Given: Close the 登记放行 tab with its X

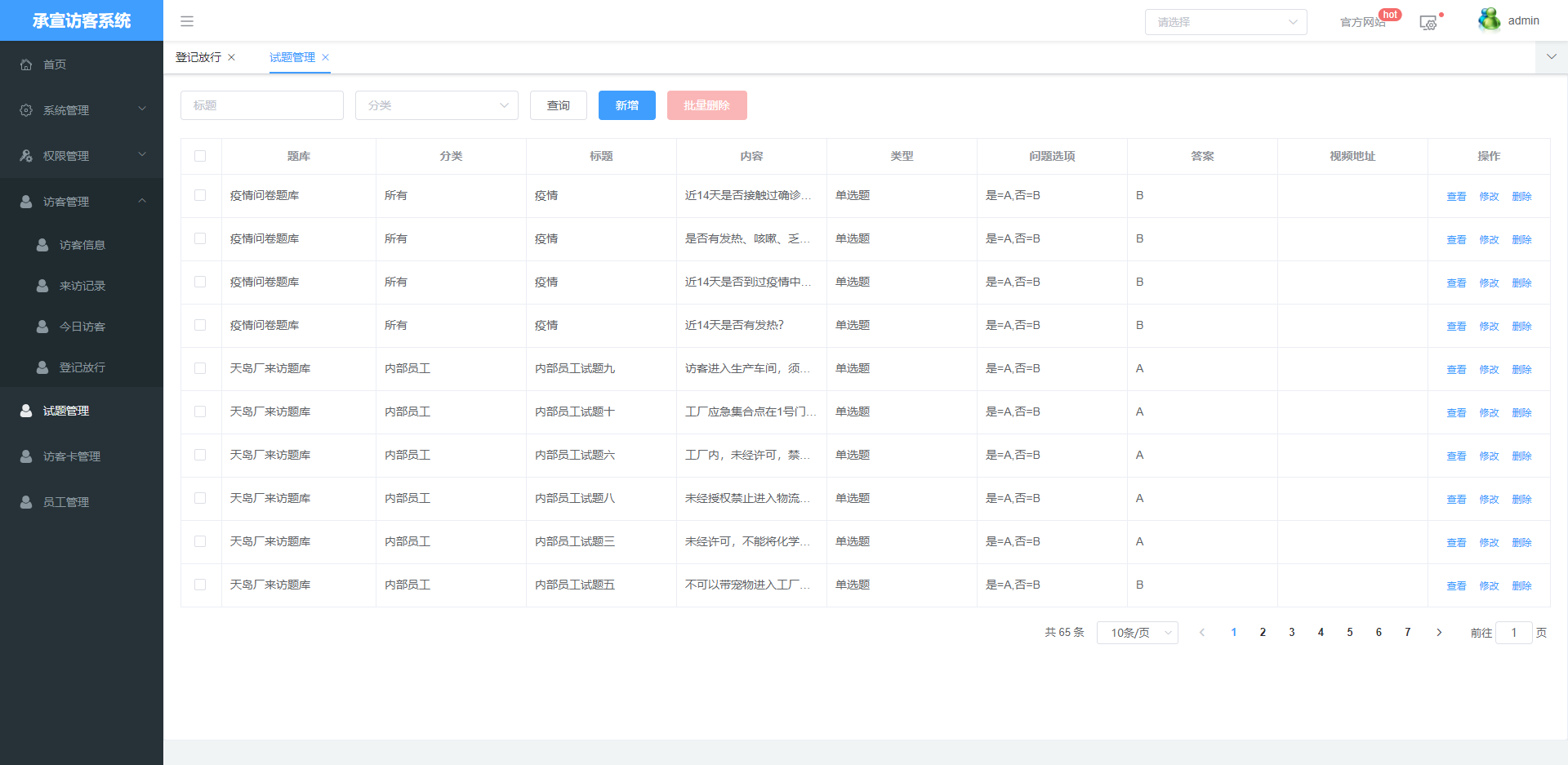Looking at the screenshot, I should tap(232, 57).
